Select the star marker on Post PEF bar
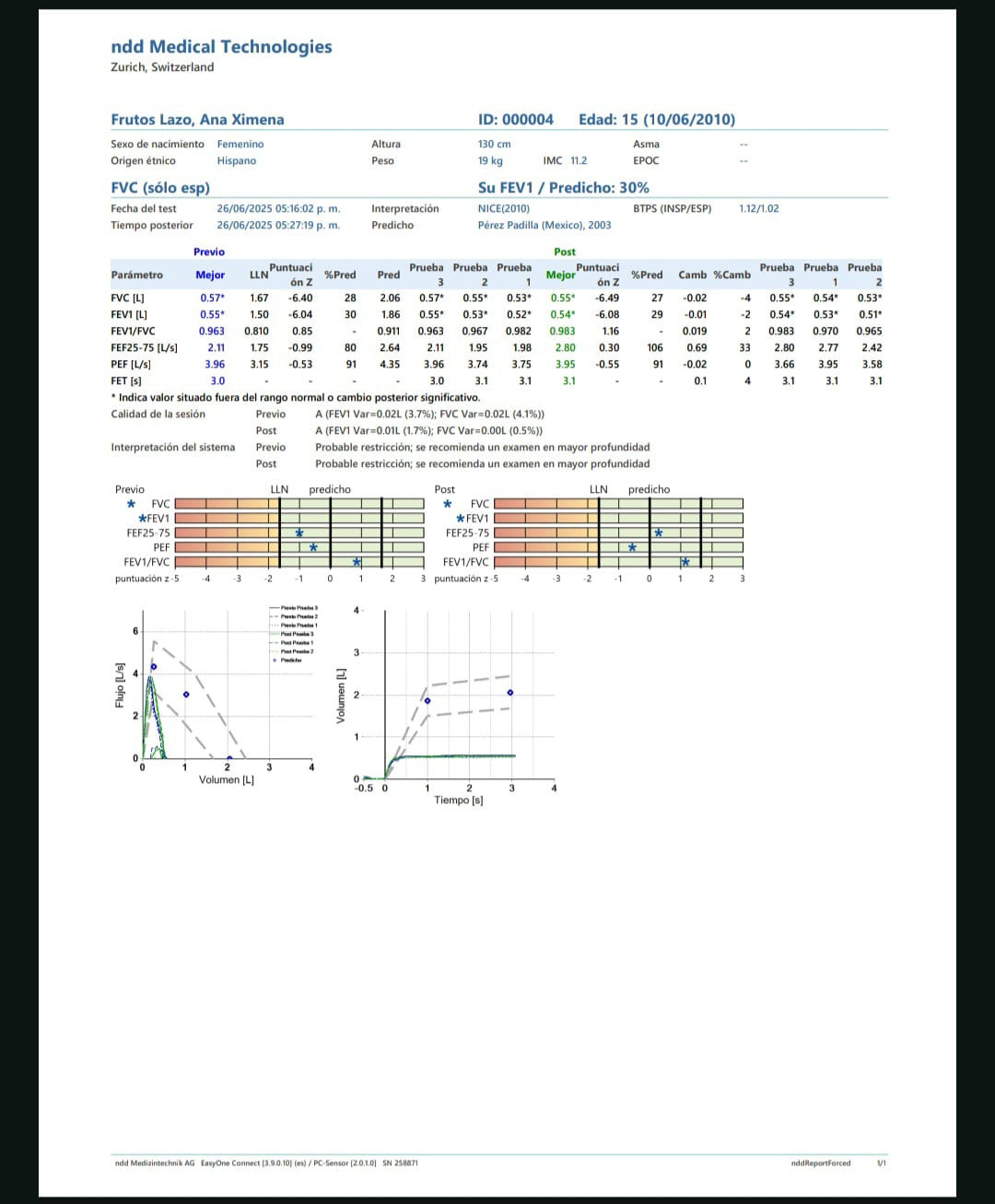Screen dimensions: 995x1204 632,547
